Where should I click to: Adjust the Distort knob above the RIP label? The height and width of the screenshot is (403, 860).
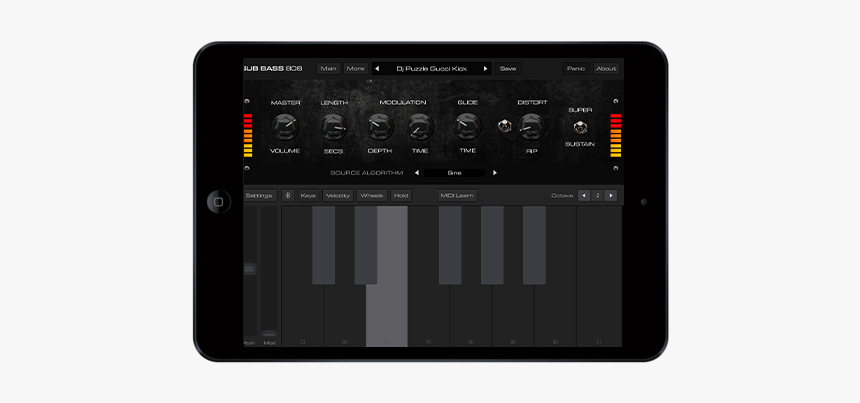click(x=531, y=127)
